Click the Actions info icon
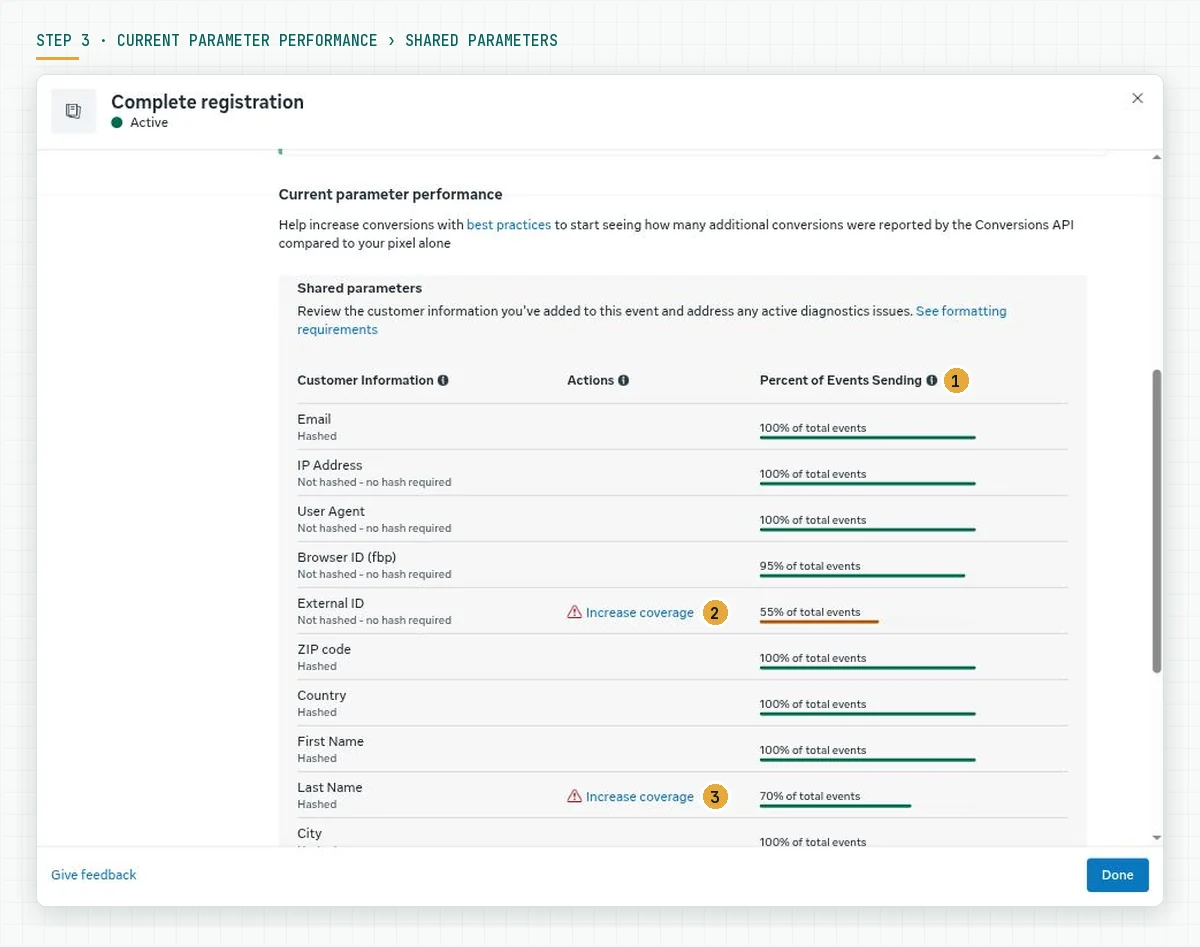Image resolution: width=1200 pixels, height=947 pixels. point(623,381)
